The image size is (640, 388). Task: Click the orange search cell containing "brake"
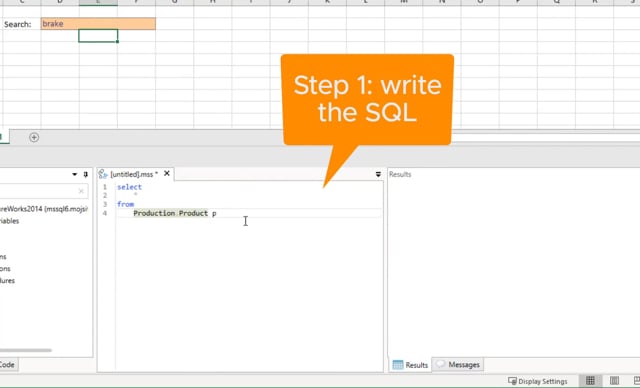98,24
